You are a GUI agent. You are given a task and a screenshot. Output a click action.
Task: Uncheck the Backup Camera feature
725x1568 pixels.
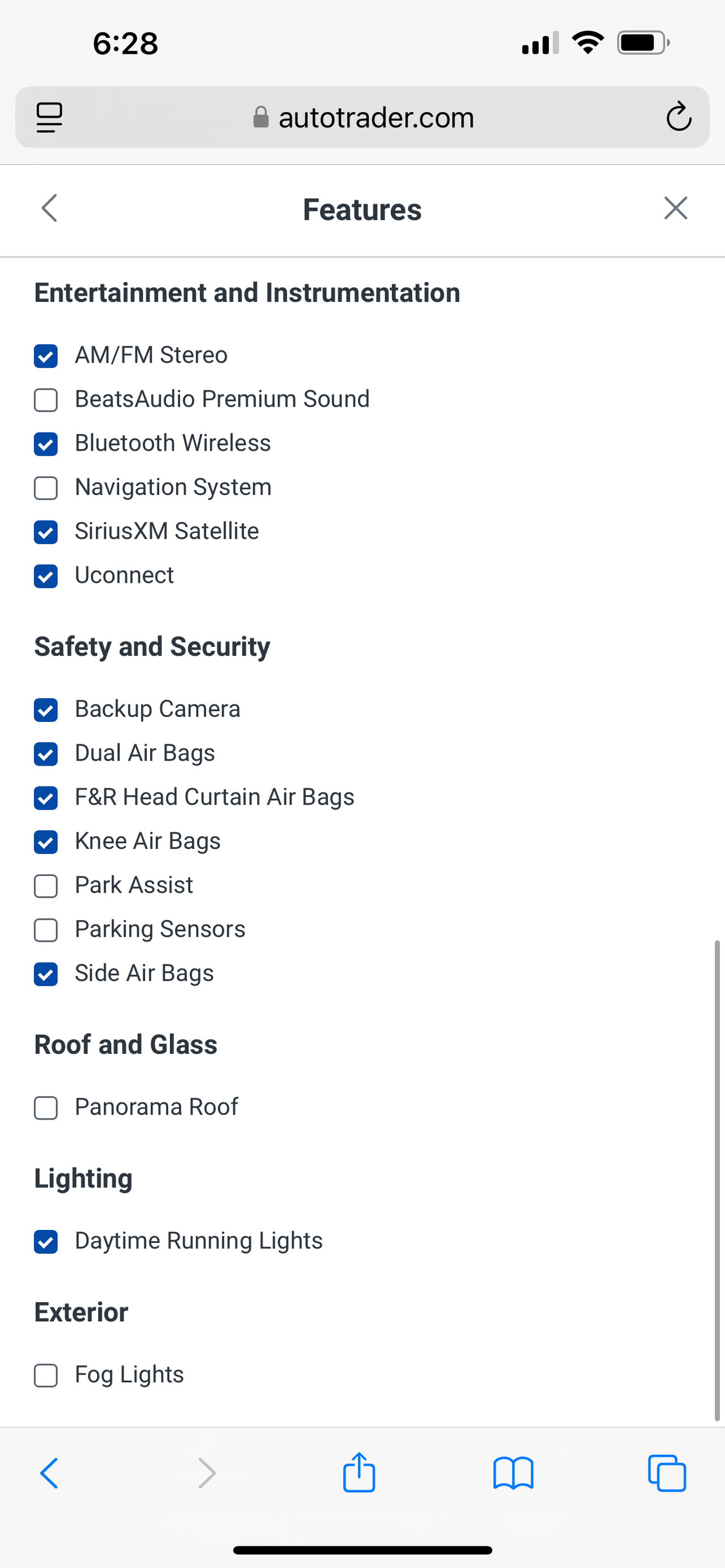click(x=46, y=710)
